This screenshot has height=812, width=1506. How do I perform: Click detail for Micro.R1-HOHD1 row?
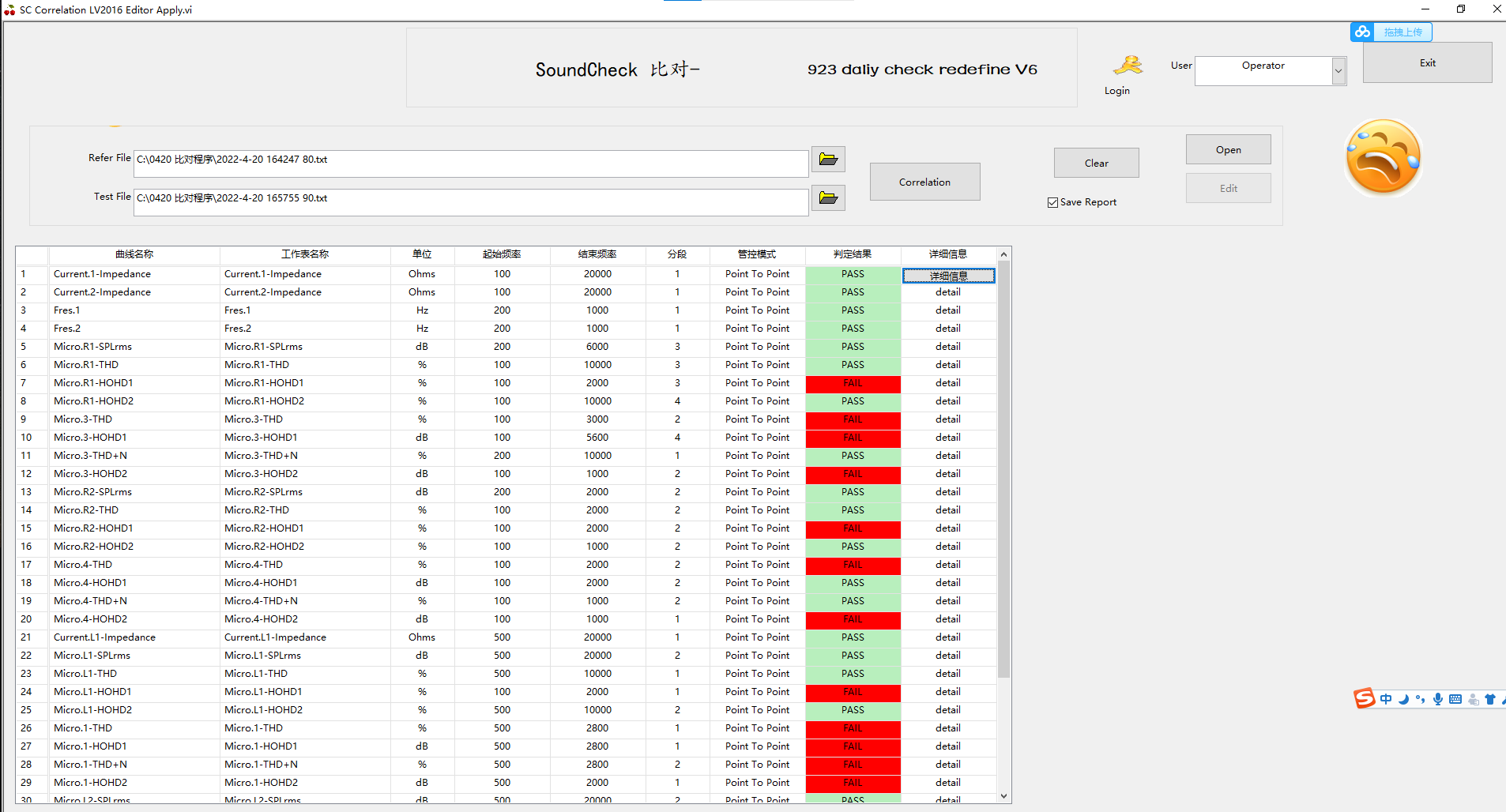[x=948, y=383]
